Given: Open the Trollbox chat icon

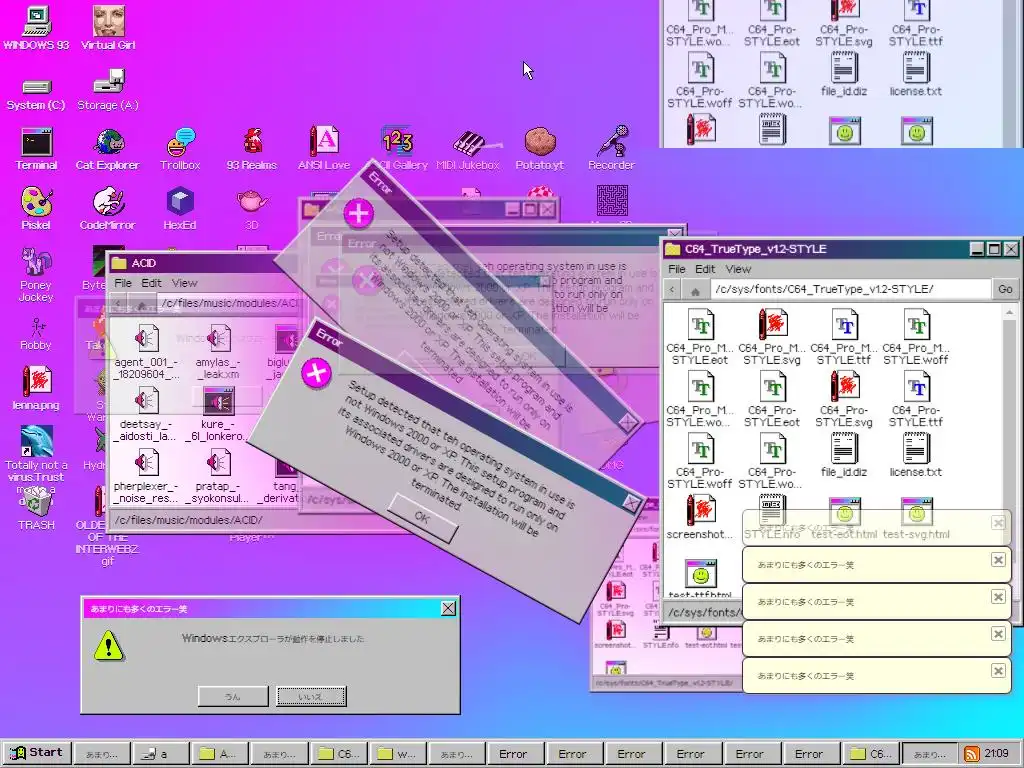Looking at the screenshot, I should tap(180, 150).
